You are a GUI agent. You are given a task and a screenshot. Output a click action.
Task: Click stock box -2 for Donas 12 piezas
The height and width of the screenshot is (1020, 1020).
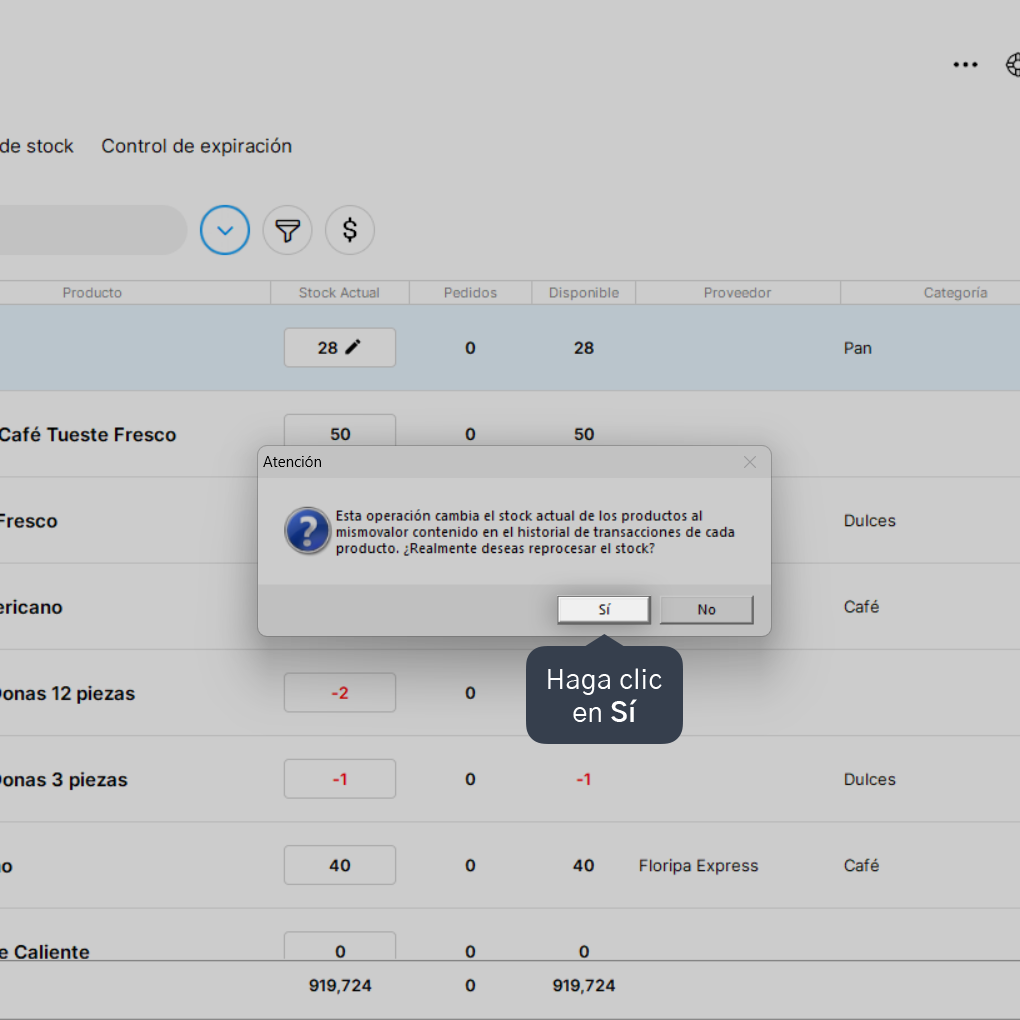pos(340,693)
